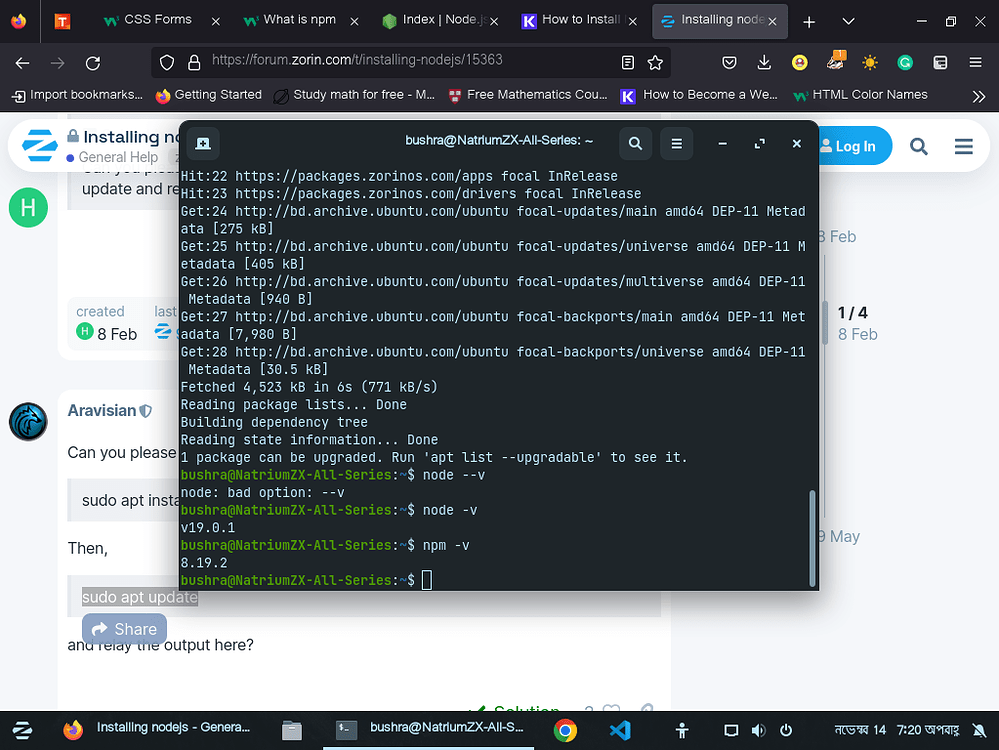
Task: Open the Dark Reader sun extension icon
Action: coord(870,62)
